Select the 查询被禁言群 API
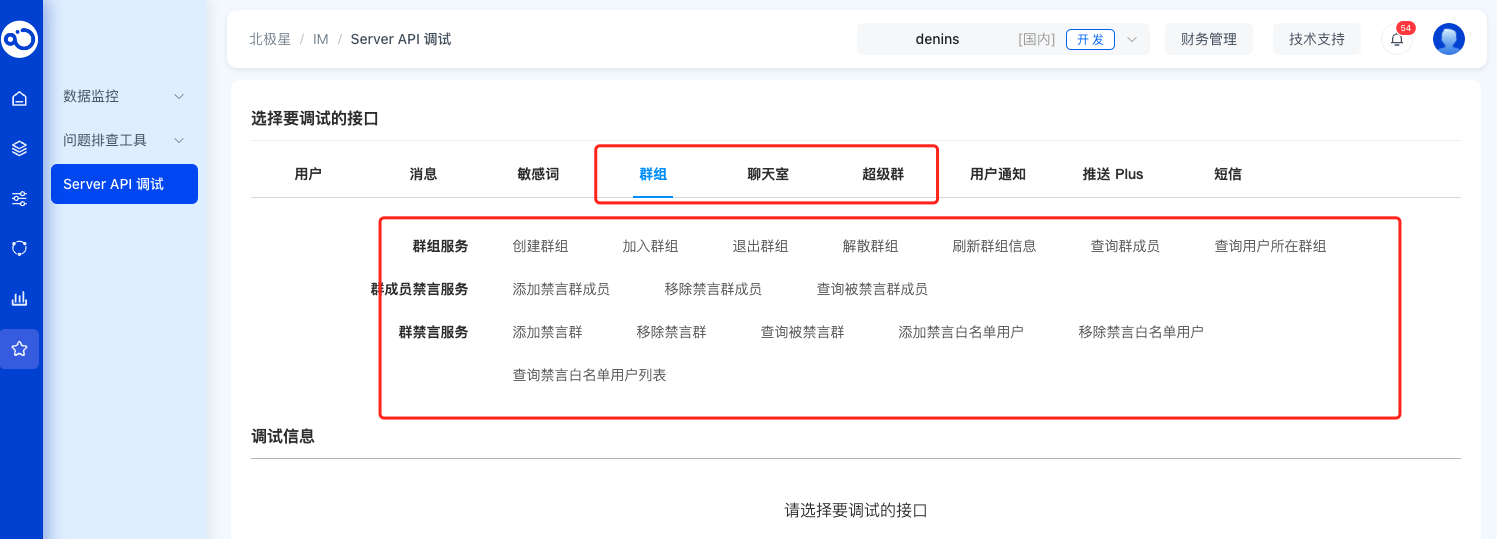This screenshot has height=539, width=1497. [x=803, y=332]
